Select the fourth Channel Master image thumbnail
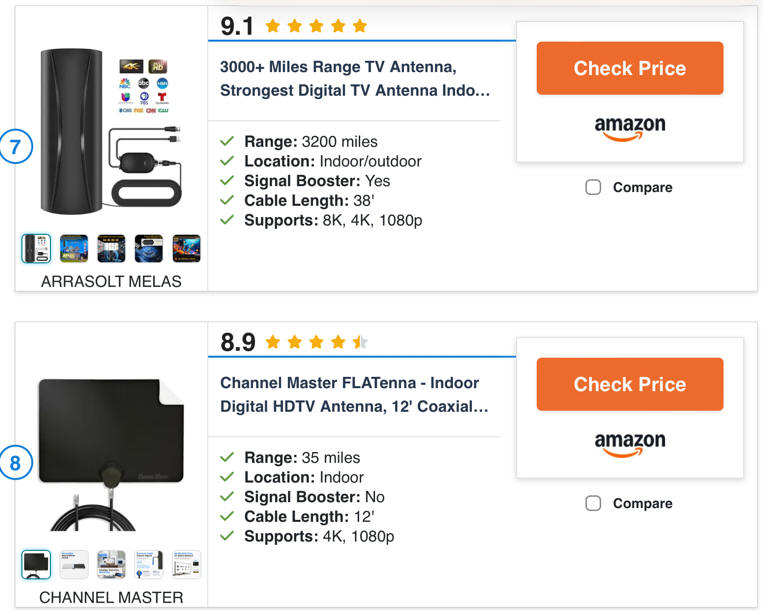This screenshot has height=610, width=763. pos(149,564)
